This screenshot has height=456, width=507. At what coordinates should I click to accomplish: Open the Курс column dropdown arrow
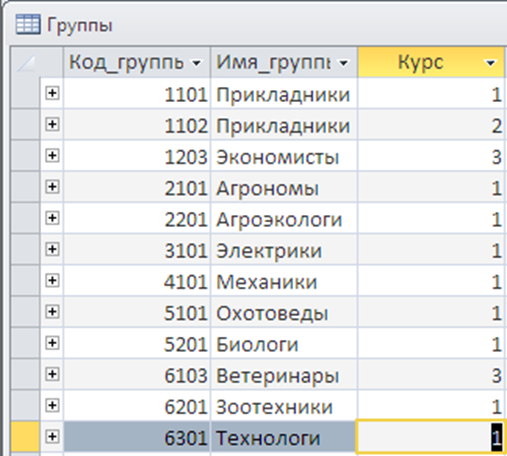tap(490, 63)
